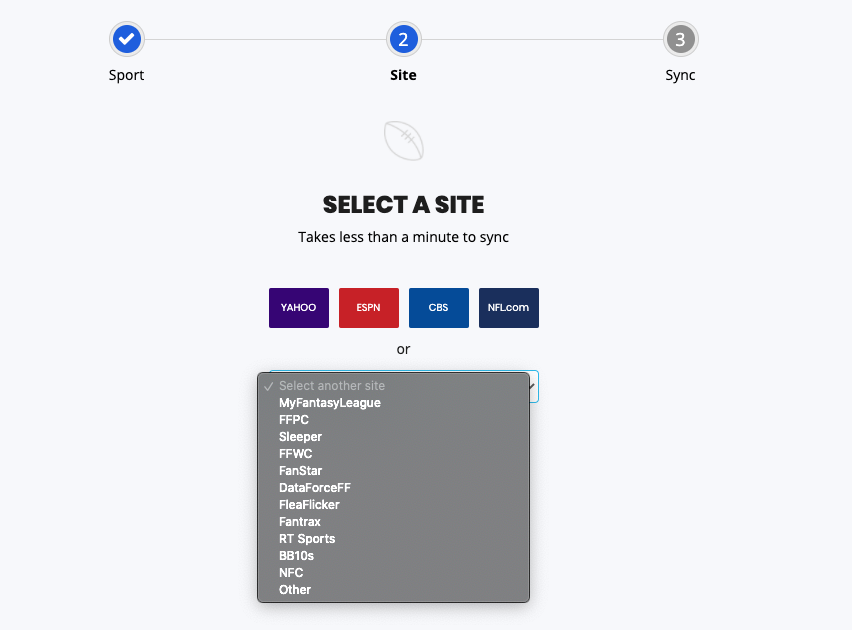This screenshot has height=630, width=852.
Task: Pick FleaFlicker from the list
Action: click(393, 504)
